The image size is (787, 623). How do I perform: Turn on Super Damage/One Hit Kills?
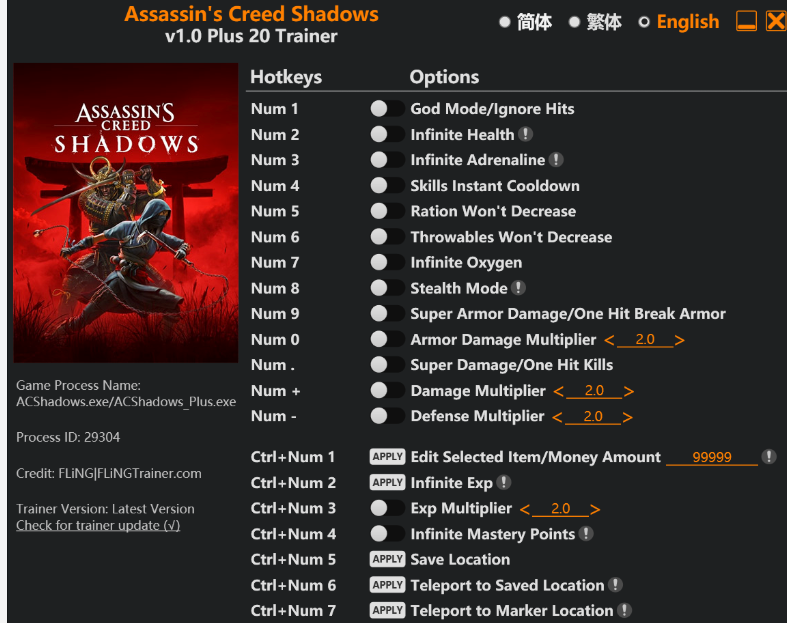click(387, 364)
